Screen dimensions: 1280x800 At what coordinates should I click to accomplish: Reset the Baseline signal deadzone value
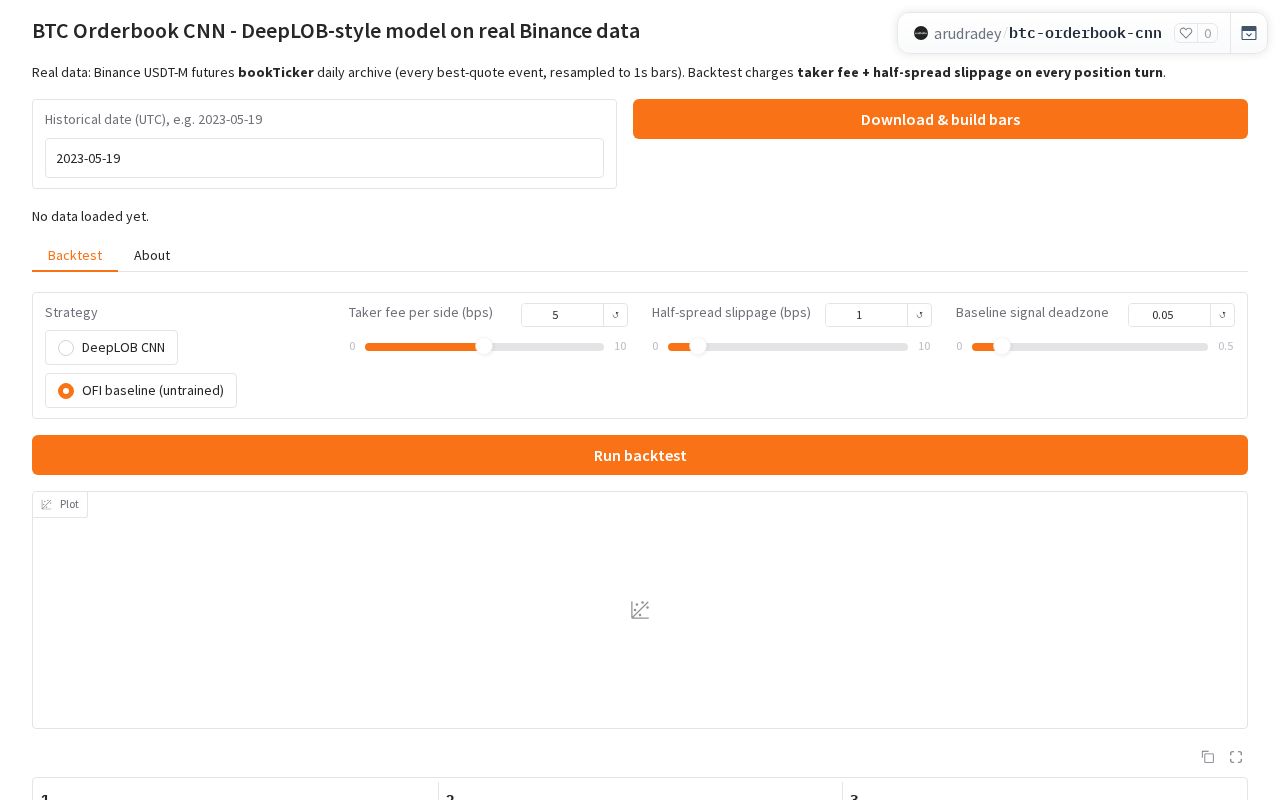1223,315
